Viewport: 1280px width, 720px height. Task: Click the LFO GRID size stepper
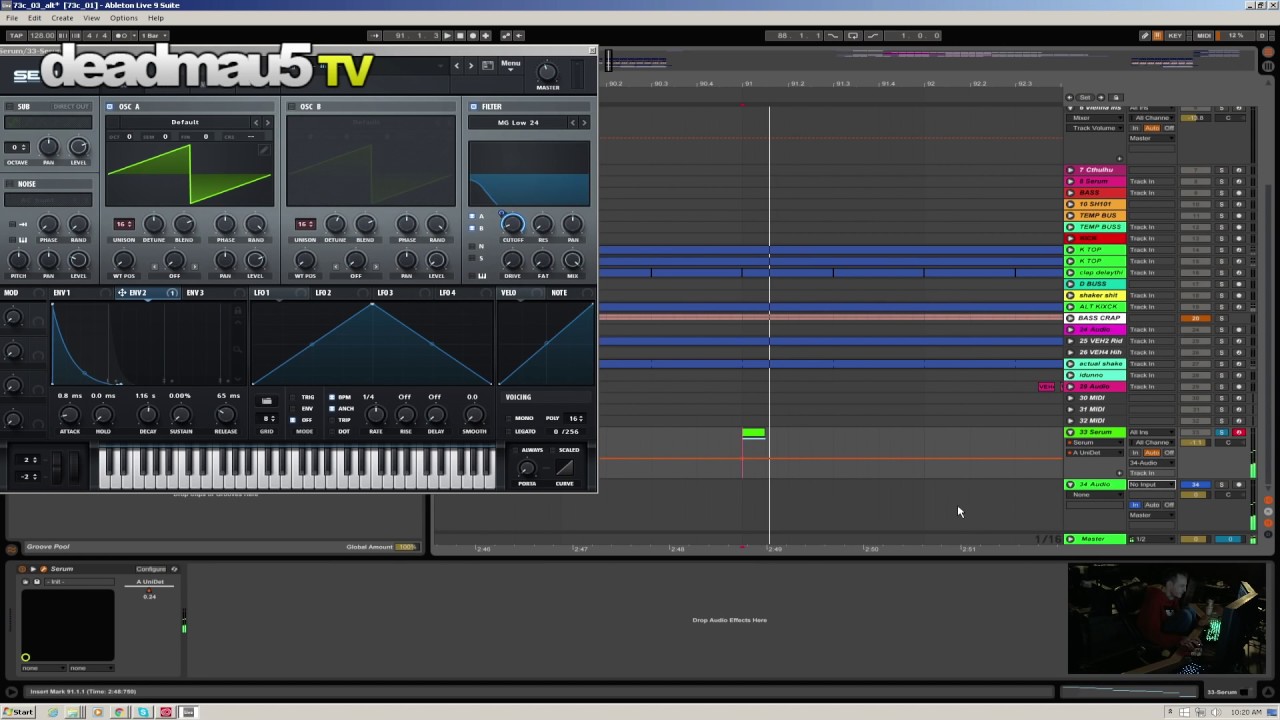click(267, 418)
